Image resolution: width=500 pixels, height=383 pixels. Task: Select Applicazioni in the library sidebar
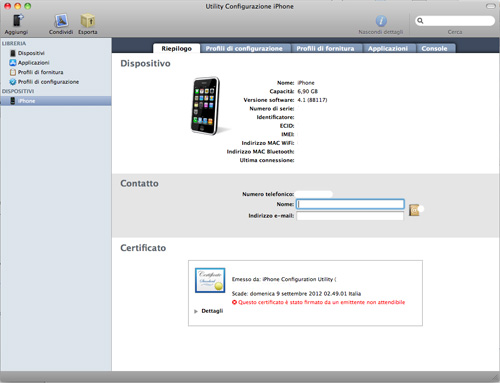pos(33,63)
